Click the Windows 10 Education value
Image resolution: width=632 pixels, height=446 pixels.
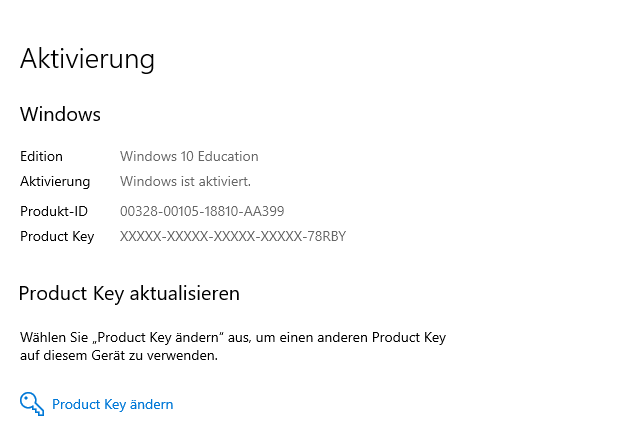pos(189,156)
